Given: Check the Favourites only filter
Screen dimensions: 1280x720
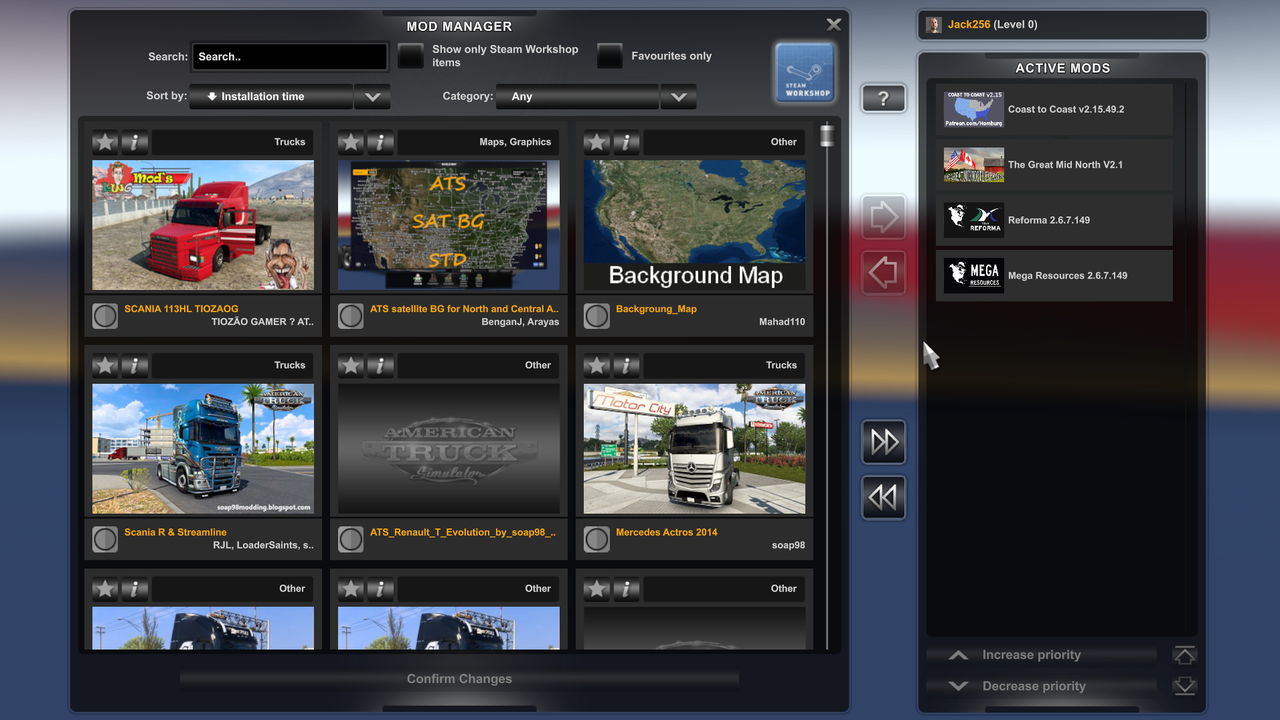Looking at the screenshot, I should pos(610,57).
